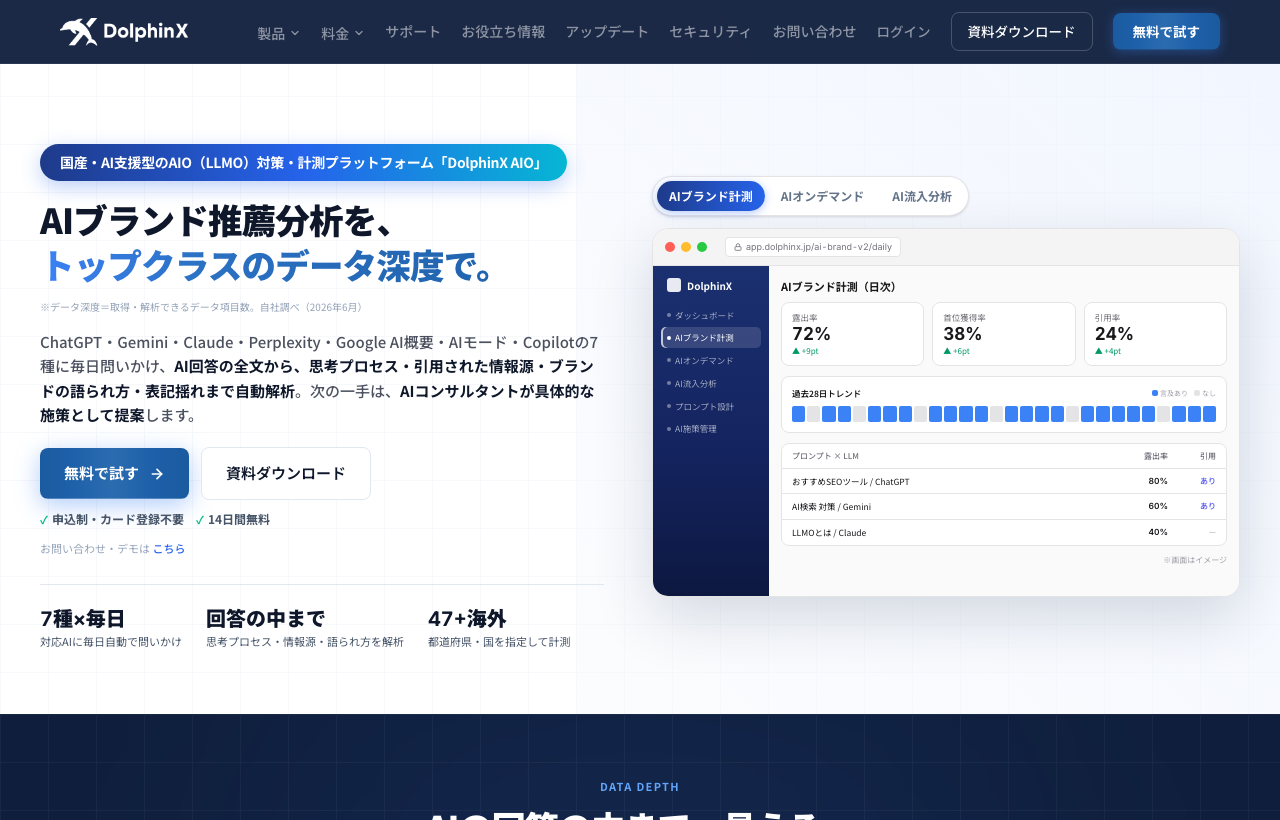Click the あり link in ChatGPT row
This screenshot has height=820, width=1280.
[1208, 481]
